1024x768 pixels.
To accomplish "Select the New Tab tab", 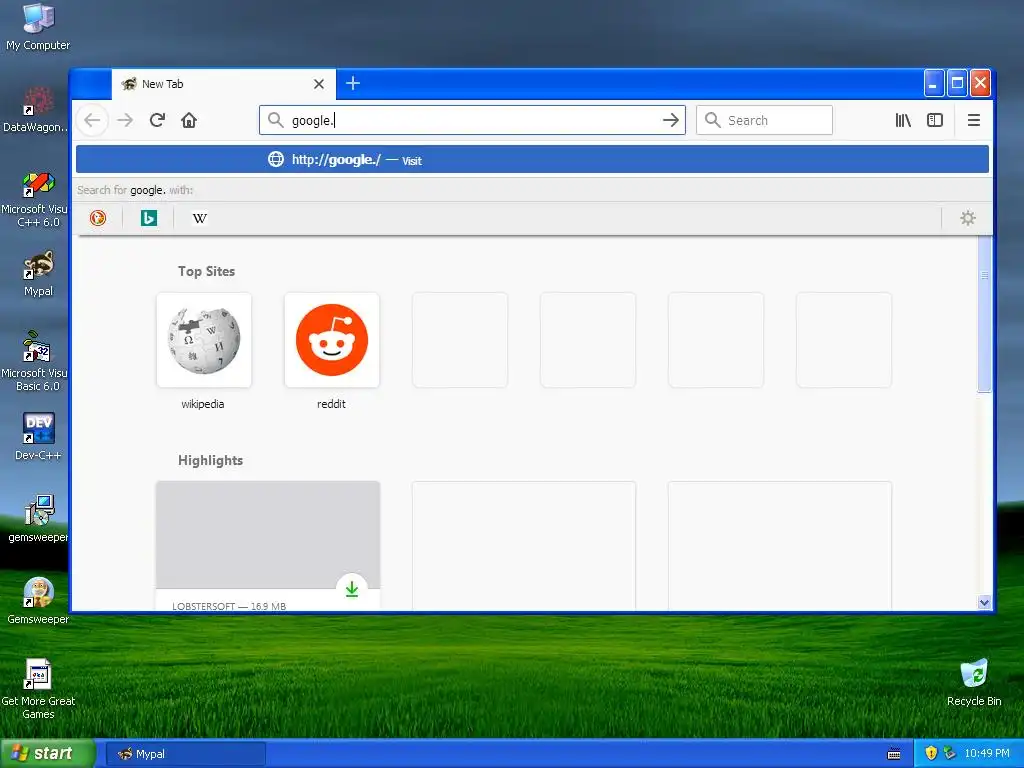I will 224,84.
